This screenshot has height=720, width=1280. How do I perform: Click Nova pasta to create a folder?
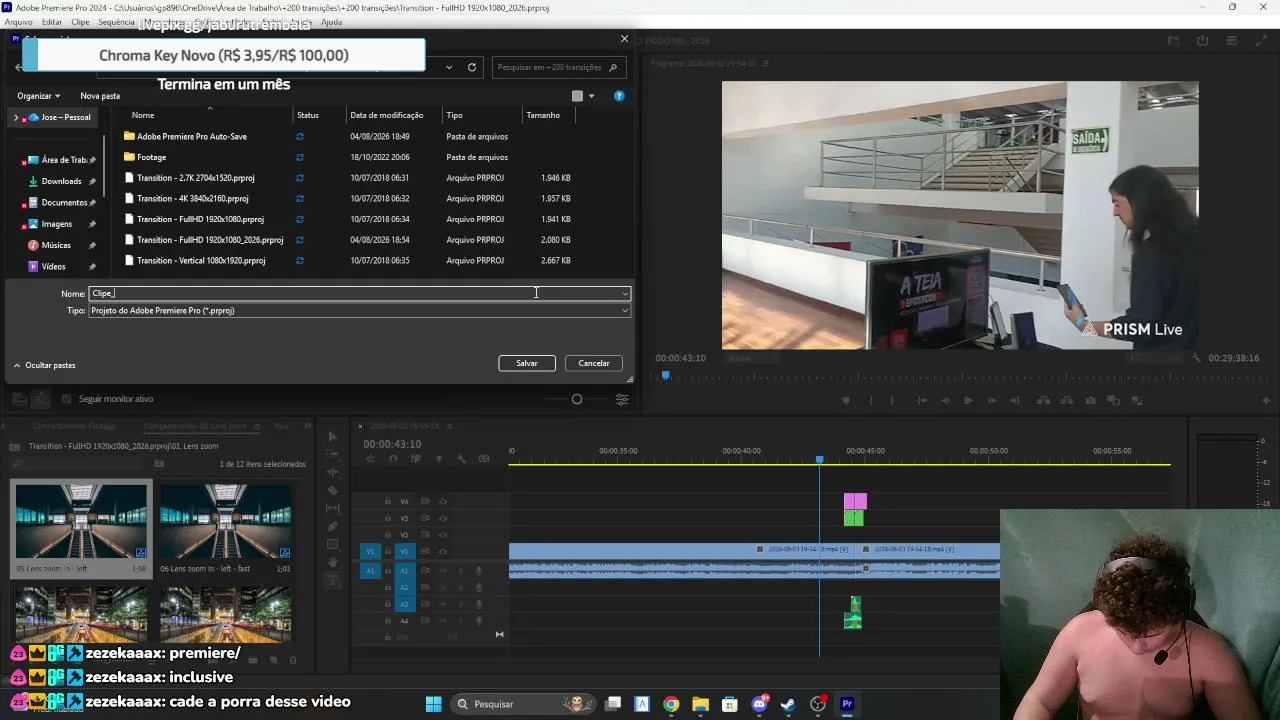[100, 96]
